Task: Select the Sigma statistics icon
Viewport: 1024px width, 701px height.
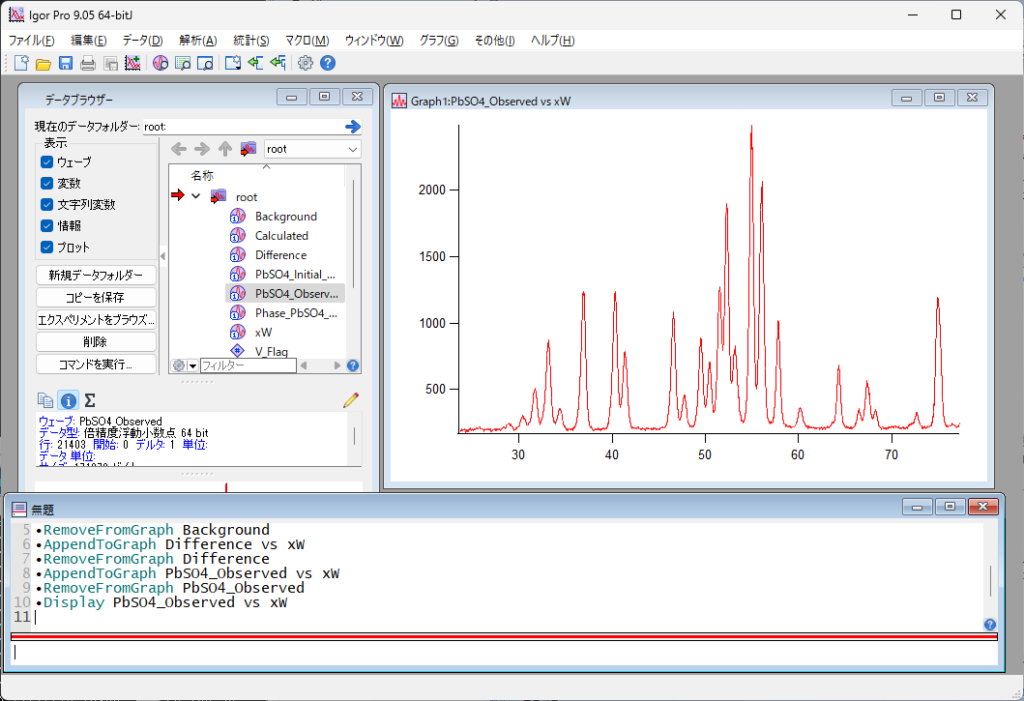Action: 90,400
